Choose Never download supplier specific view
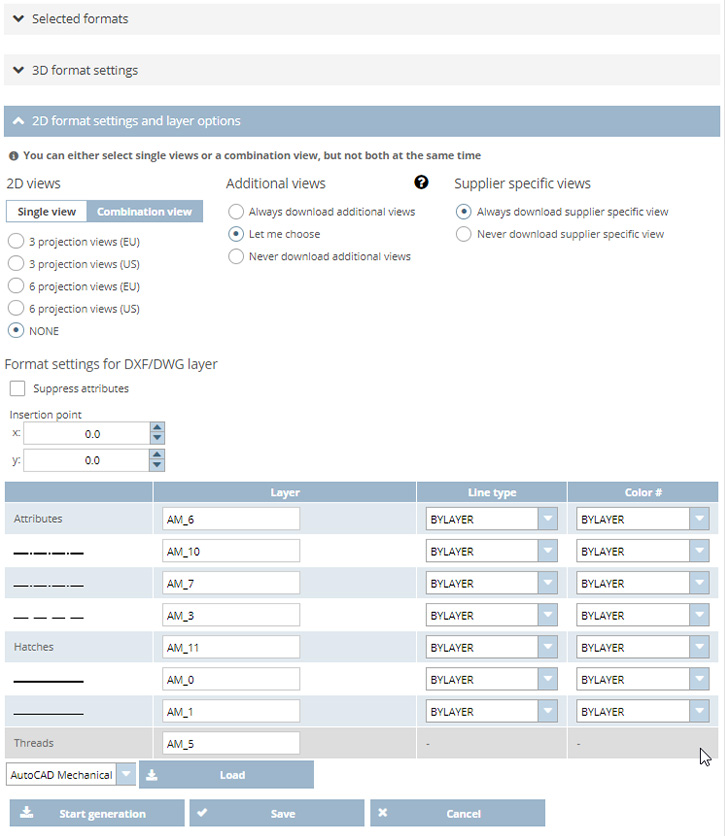This screenshot has height=836, width=725. [464, 234]
